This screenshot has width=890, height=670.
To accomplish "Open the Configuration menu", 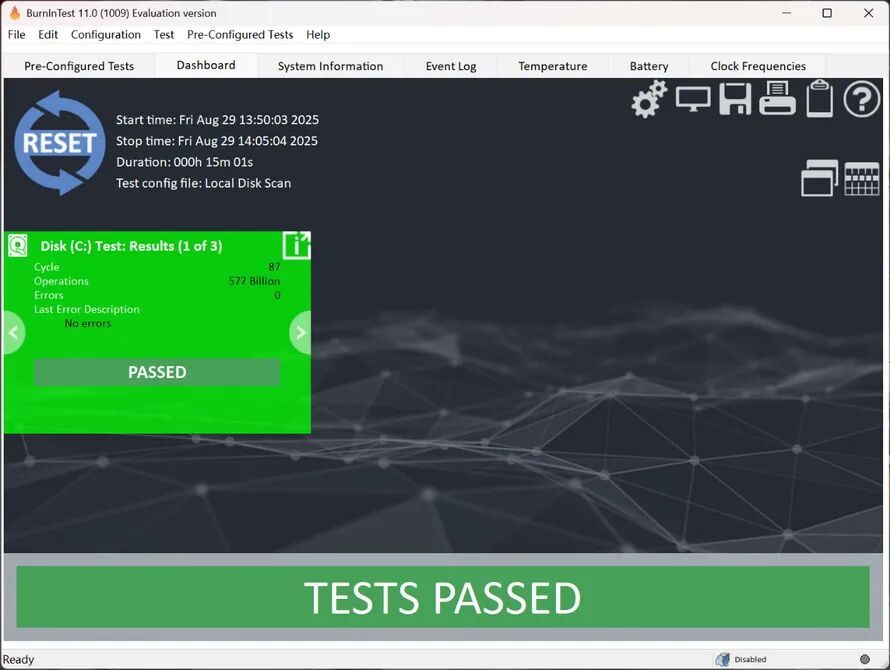I will (x=106, y=35).
